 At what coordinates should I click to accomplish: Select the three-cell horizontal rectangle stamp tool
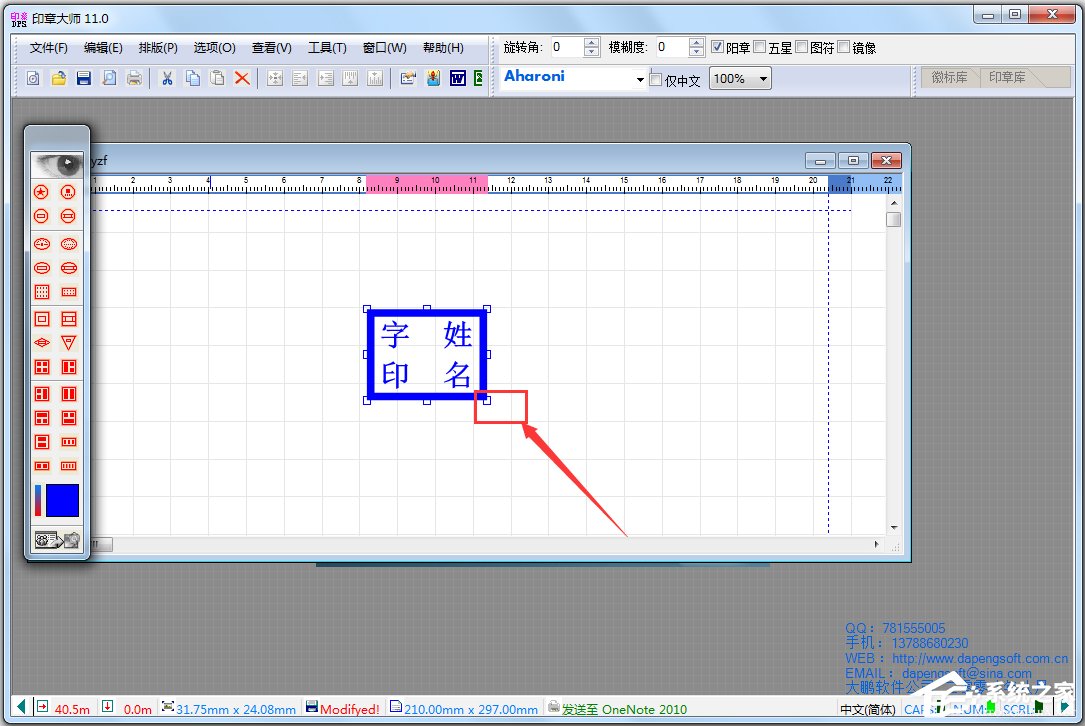point(69,442)
